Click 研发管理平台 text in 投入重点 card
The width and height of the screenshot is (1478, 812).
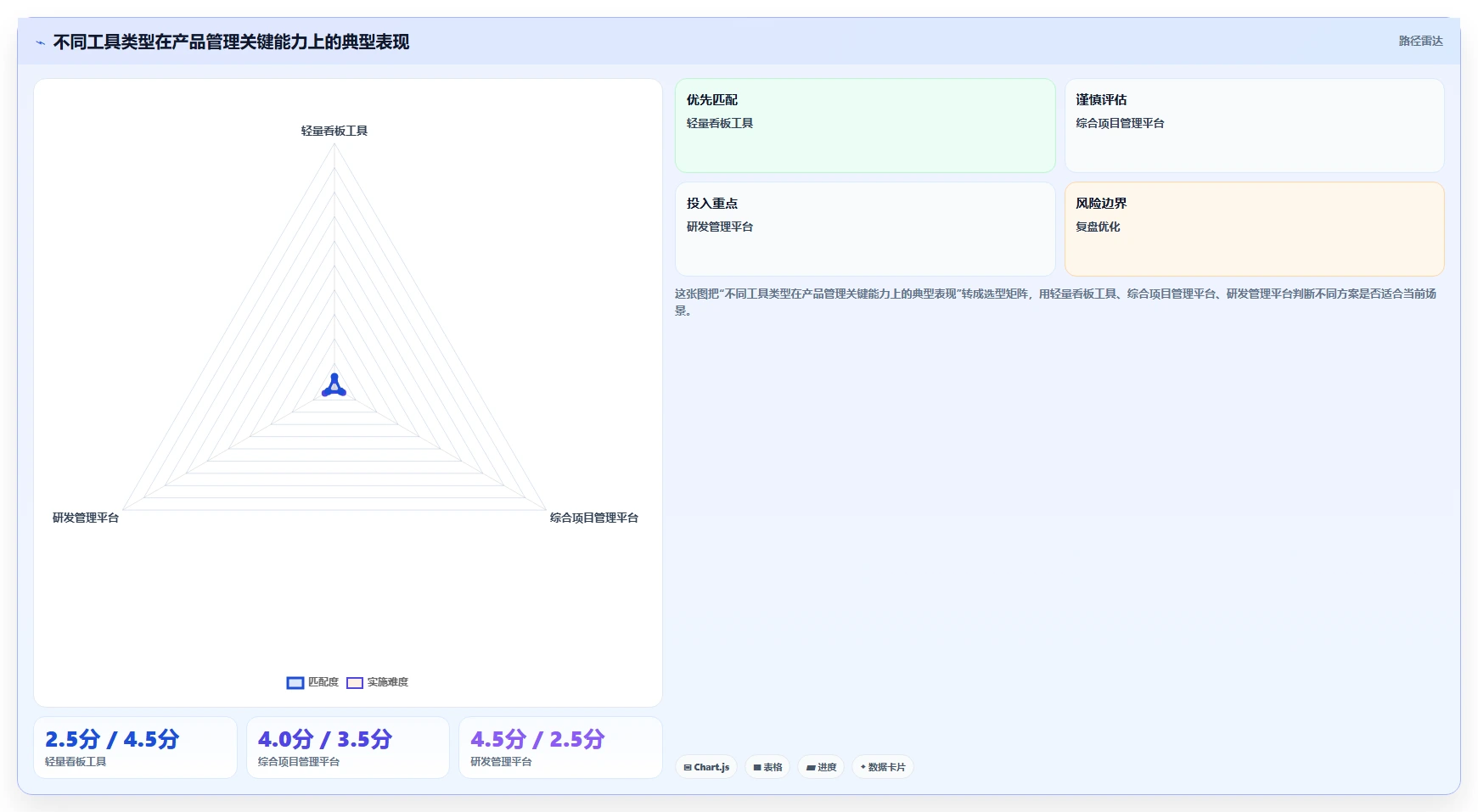pyautogui.click(x=720, y=227)
